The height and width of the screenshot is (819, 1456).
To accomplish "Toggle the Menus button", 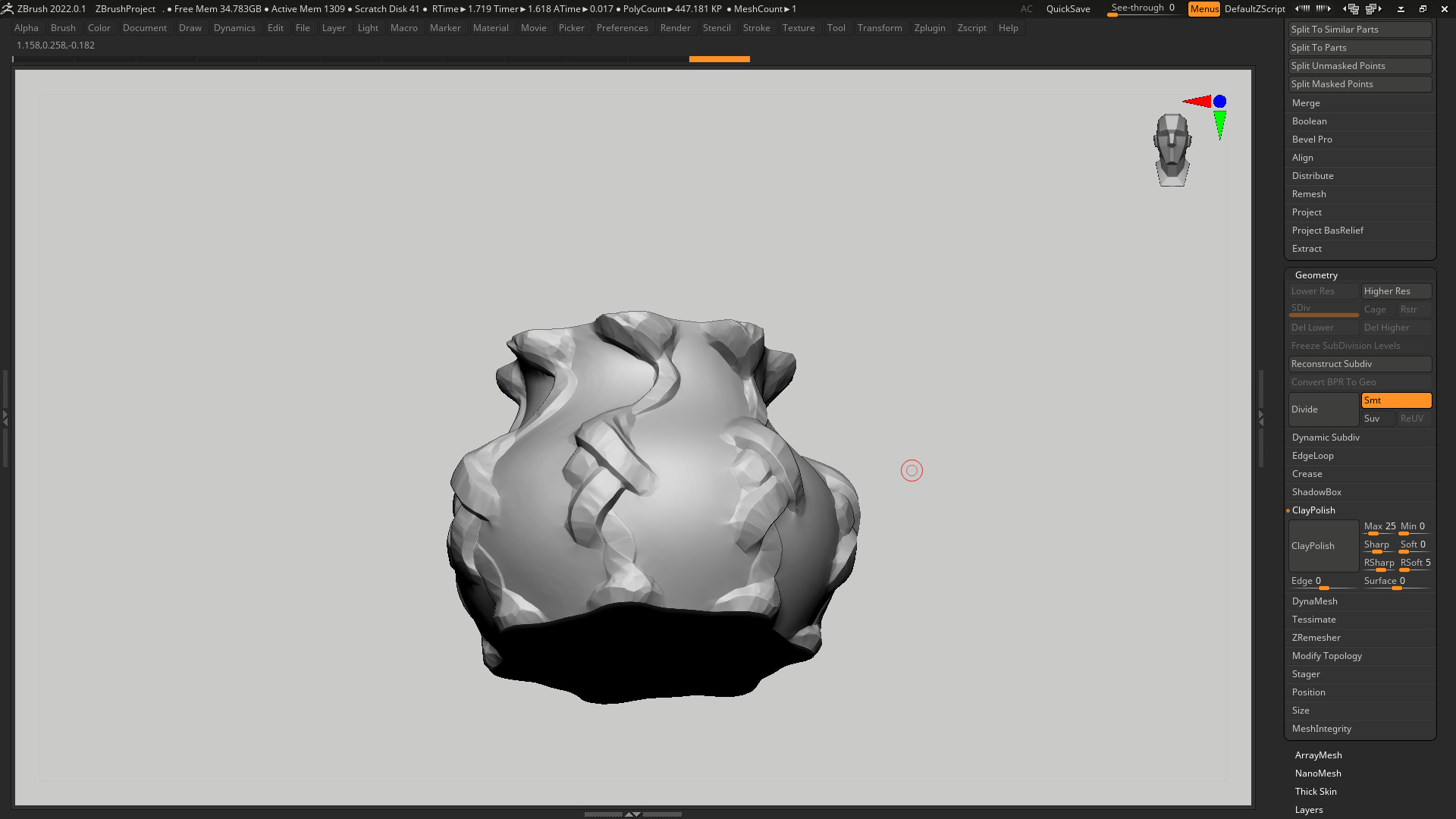I will coord(1204,8).
